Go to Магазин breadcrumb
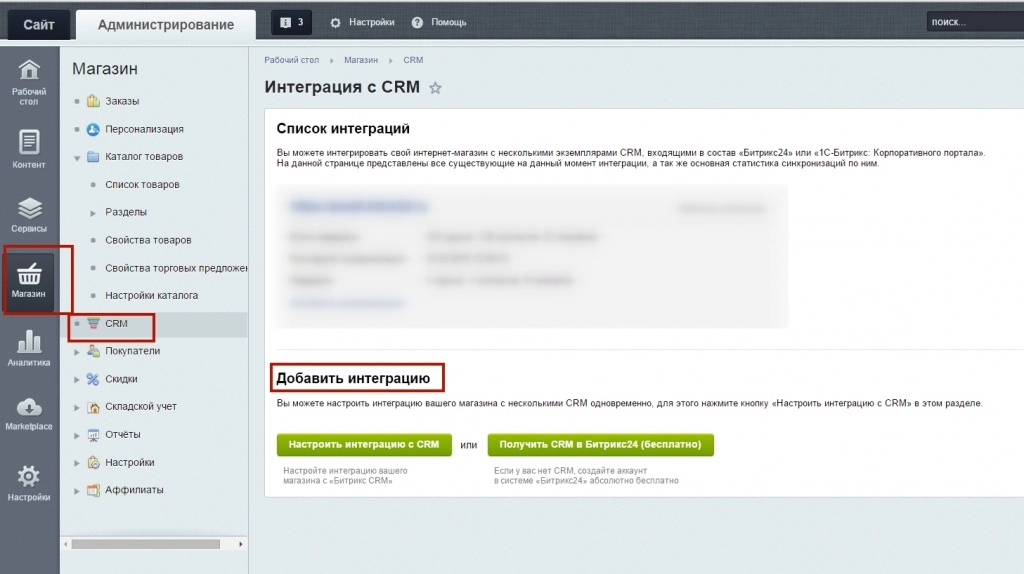Screen dimensions: 1024x574 pos(361,60)
